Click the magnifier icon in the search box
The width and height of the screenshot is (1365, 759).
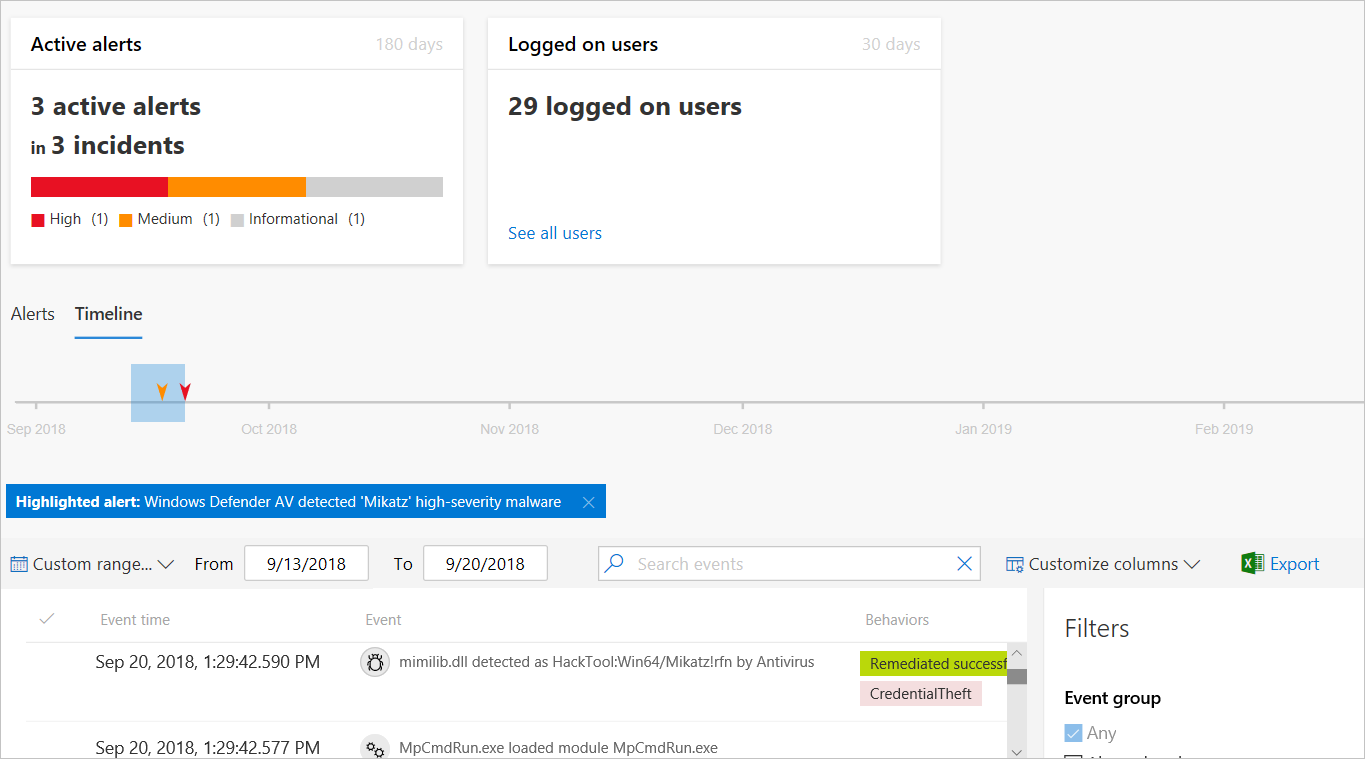tap(615, 563)
